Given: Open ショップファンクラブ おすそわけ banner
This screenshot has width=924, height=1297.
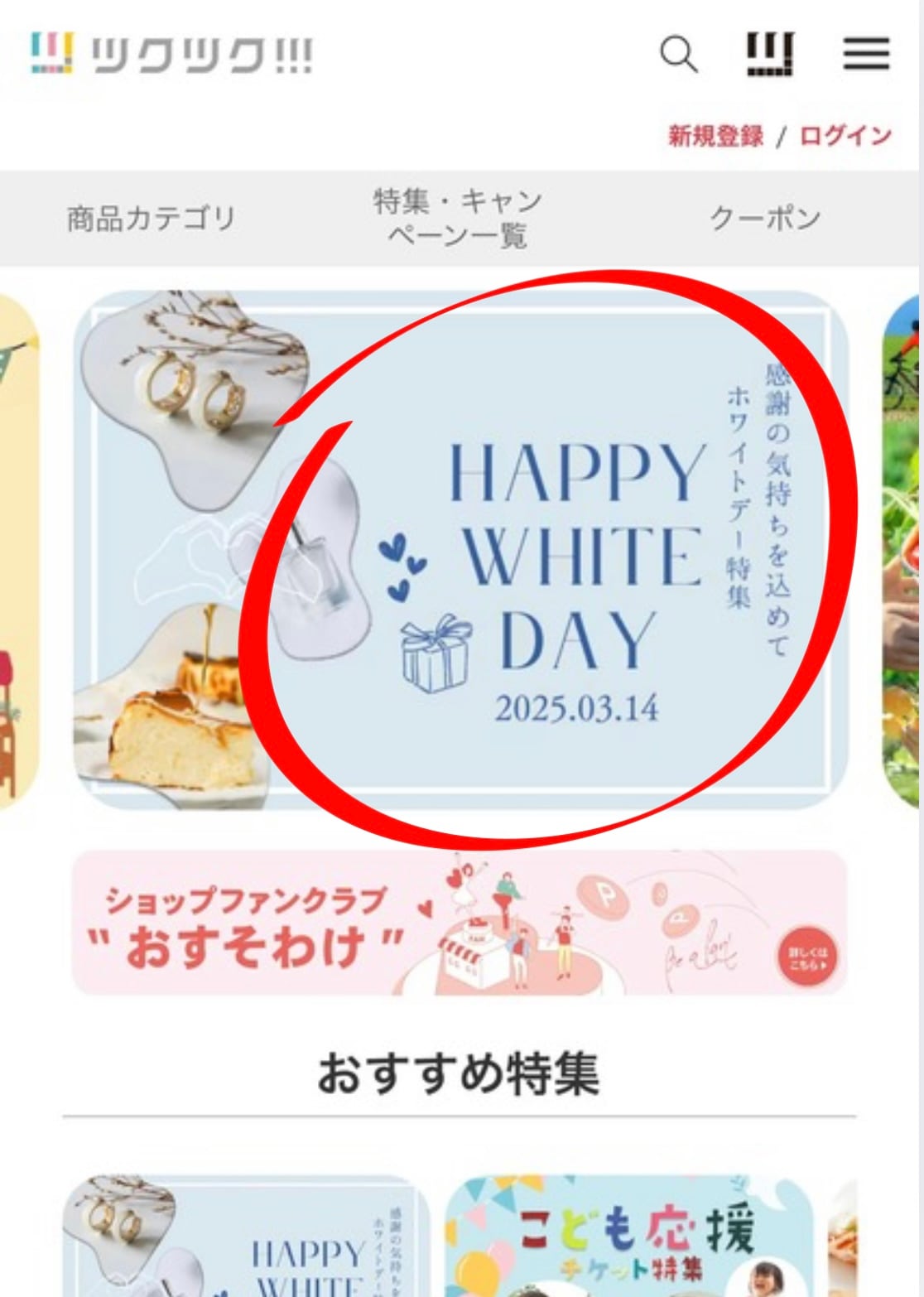Looking at the screenshot, I should coord(460,923).
